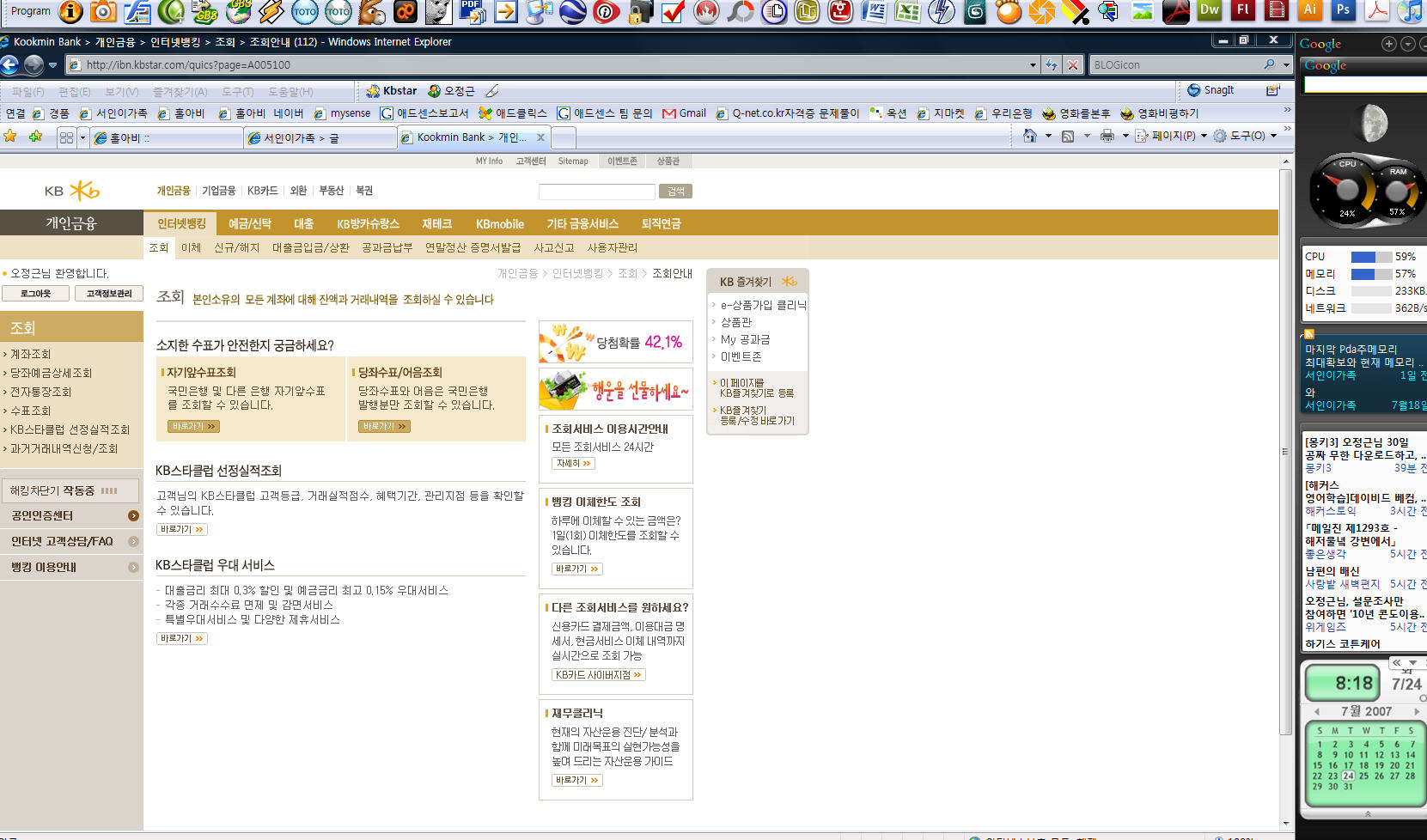Screen dimensions: 1427x840
Task: Select the 예금/신탁 navigation tab
Action: click(250, 223)
